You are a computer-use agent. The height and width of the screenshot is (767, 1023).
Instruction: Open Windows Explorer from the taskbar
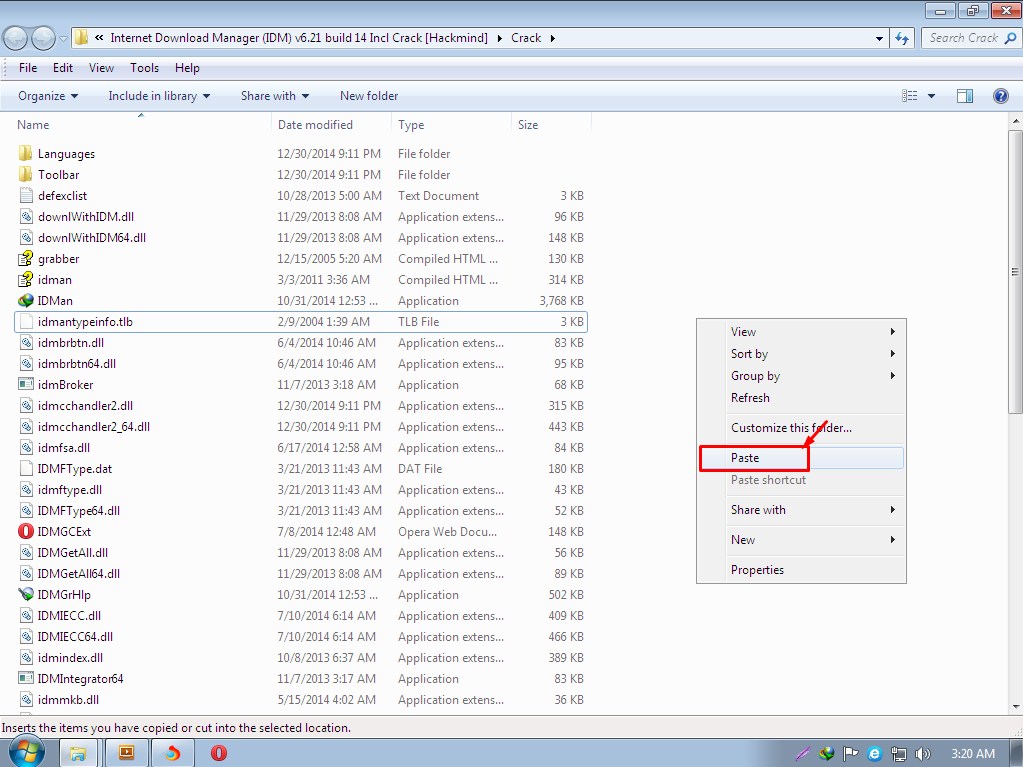coord(78,753)
